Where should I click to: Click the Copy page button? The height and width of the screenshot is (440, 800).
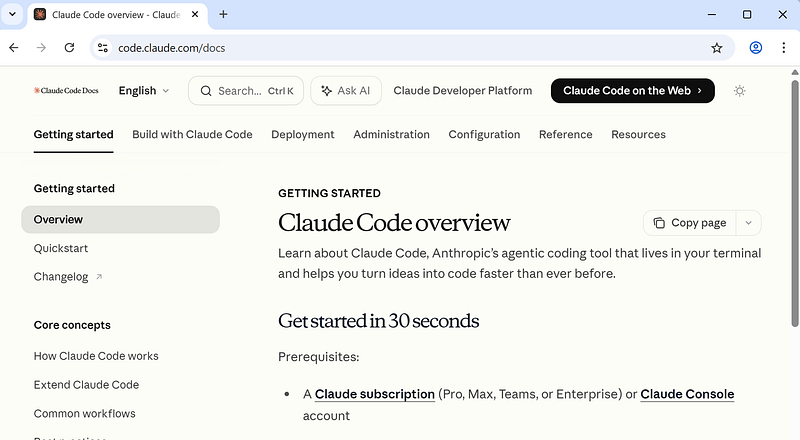(690, 223)
